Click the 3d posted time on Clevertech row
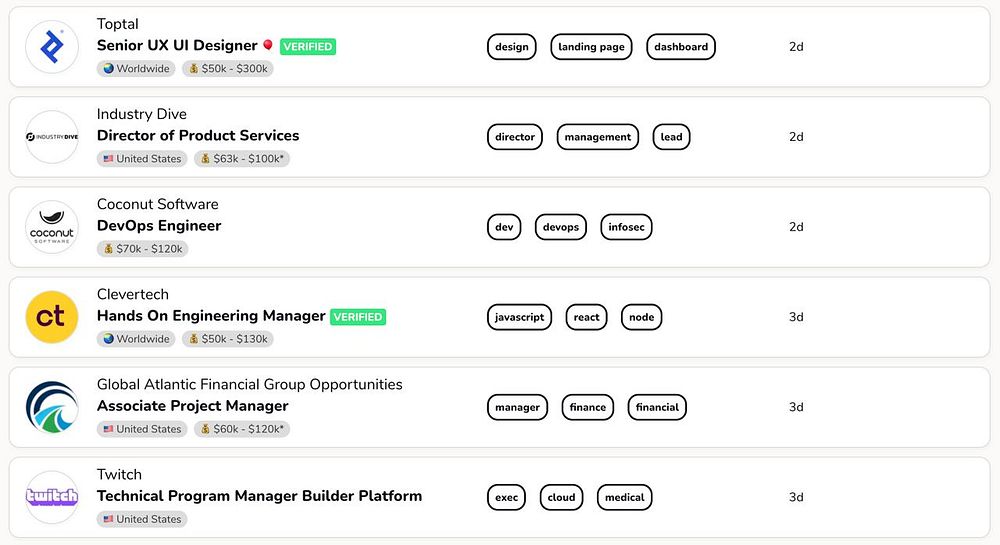1000x545 pixels. click(x=796, y=317)
